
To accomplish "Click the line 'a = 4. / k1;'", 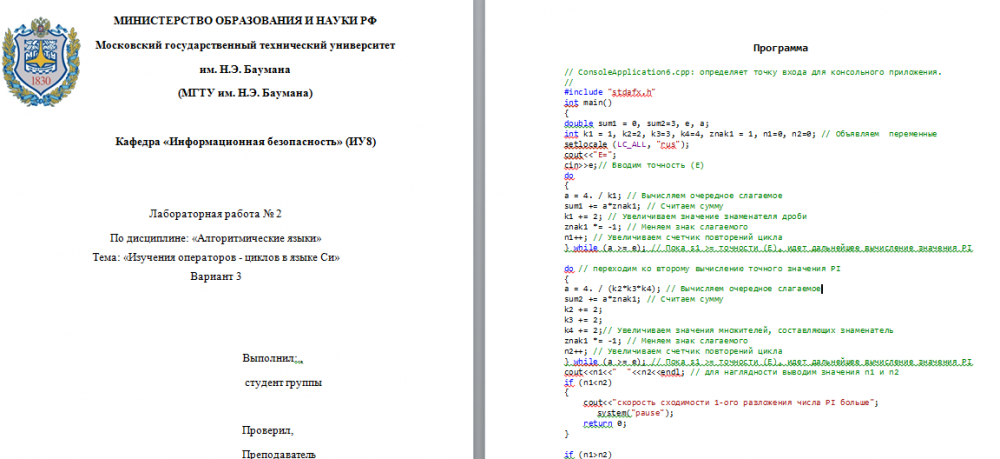I will pyautogui.click(x=673, y=196).
